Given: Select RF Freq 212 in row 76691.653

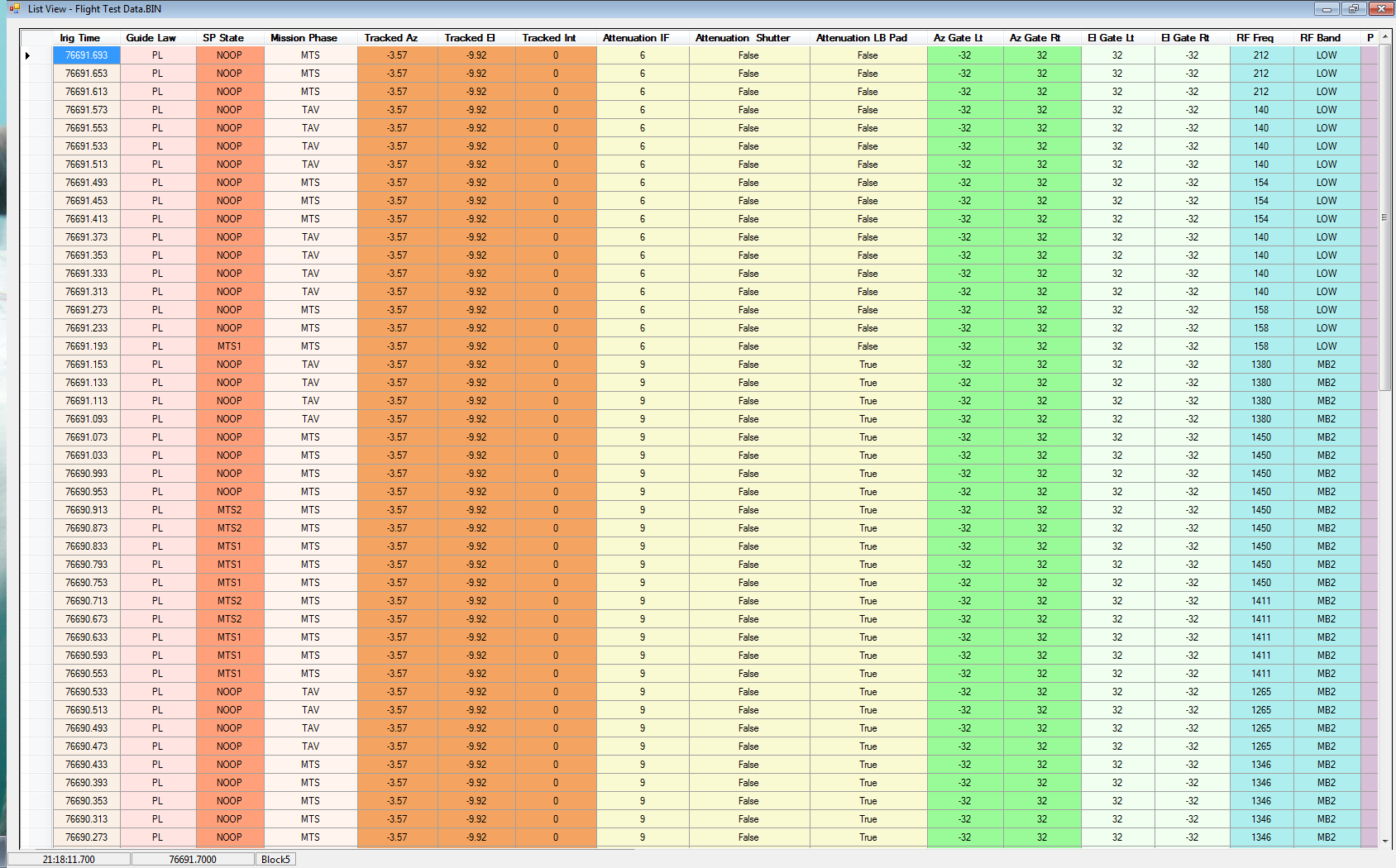Looking at the screenshot, I should [x=1261, y=74].
